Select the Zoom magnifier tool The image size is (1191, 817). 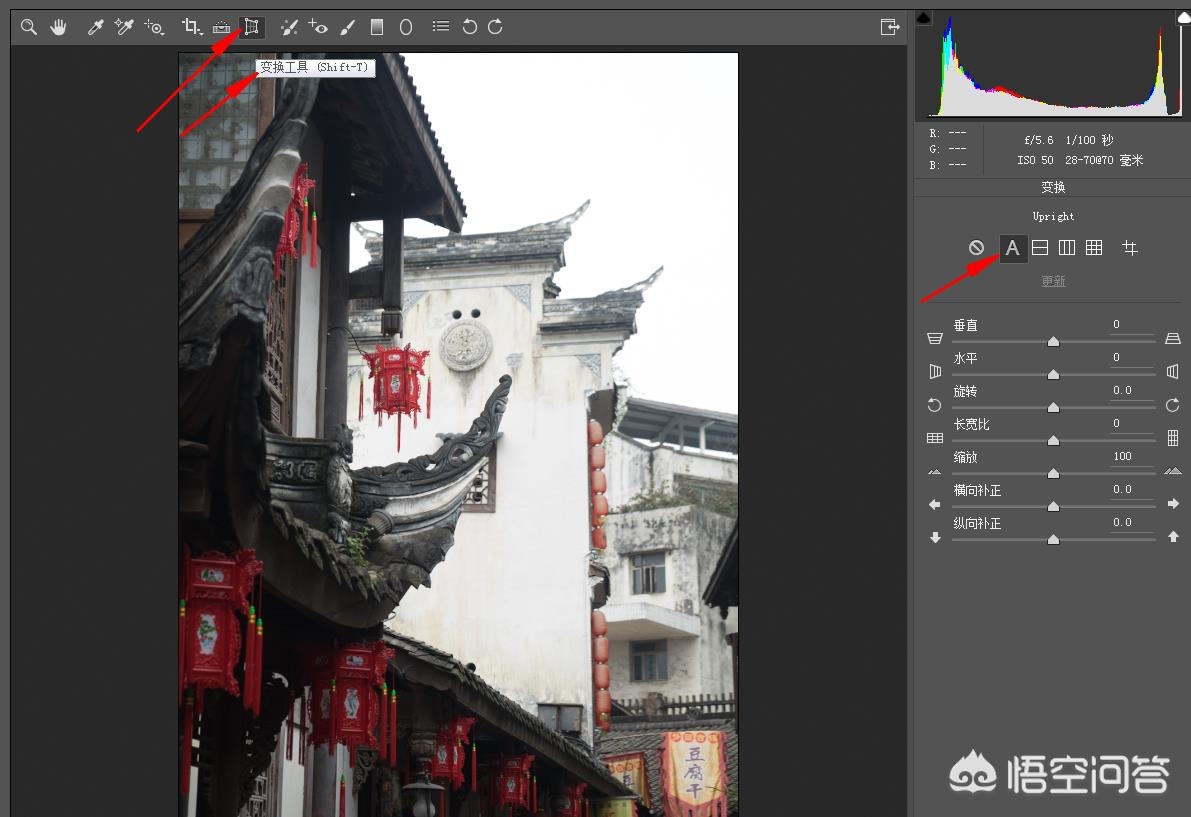(29, 27)
